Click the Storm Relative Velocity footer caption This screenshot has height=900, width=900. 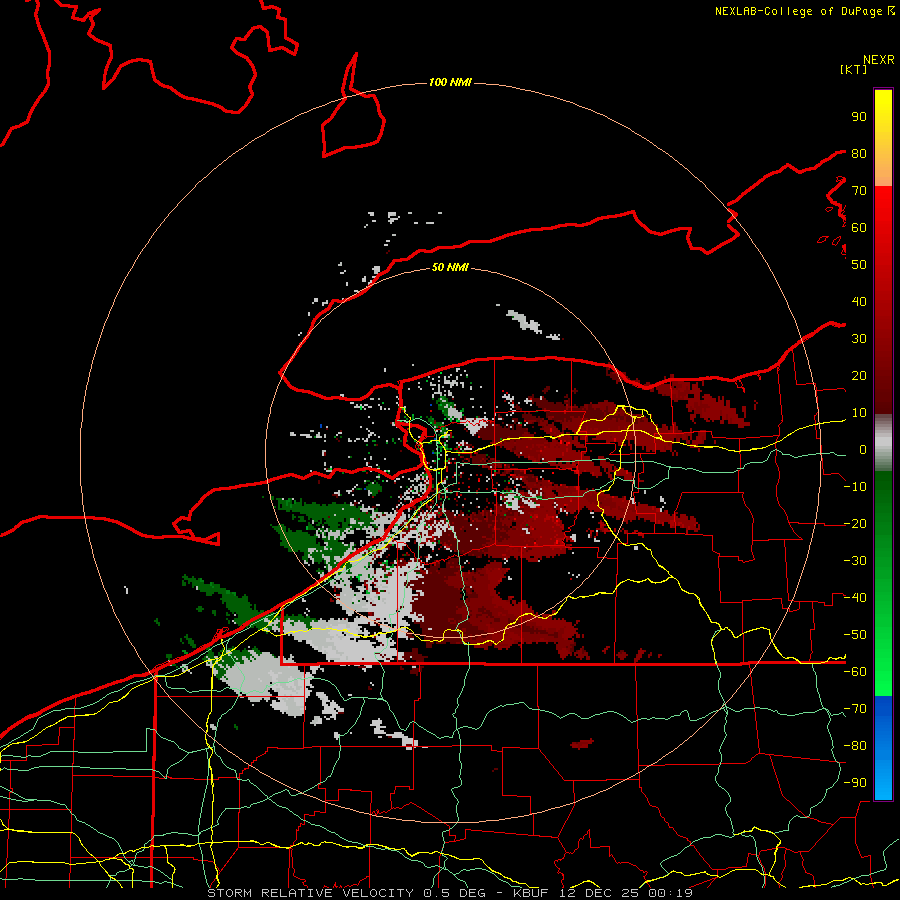pos(449,893)
